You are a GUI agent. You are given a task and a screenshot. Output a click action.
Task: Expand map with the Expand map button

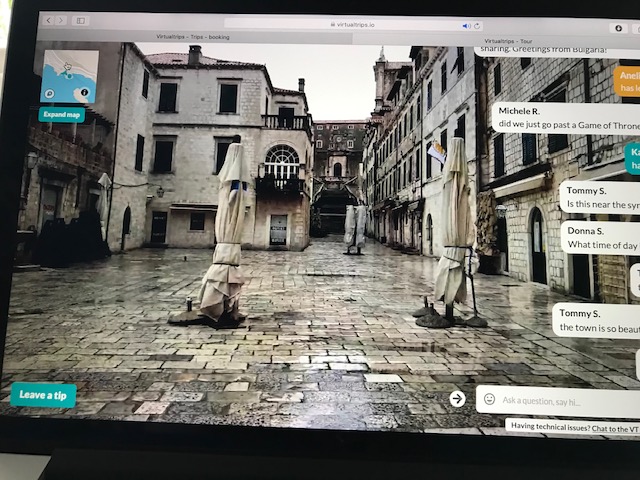(62, 115)
